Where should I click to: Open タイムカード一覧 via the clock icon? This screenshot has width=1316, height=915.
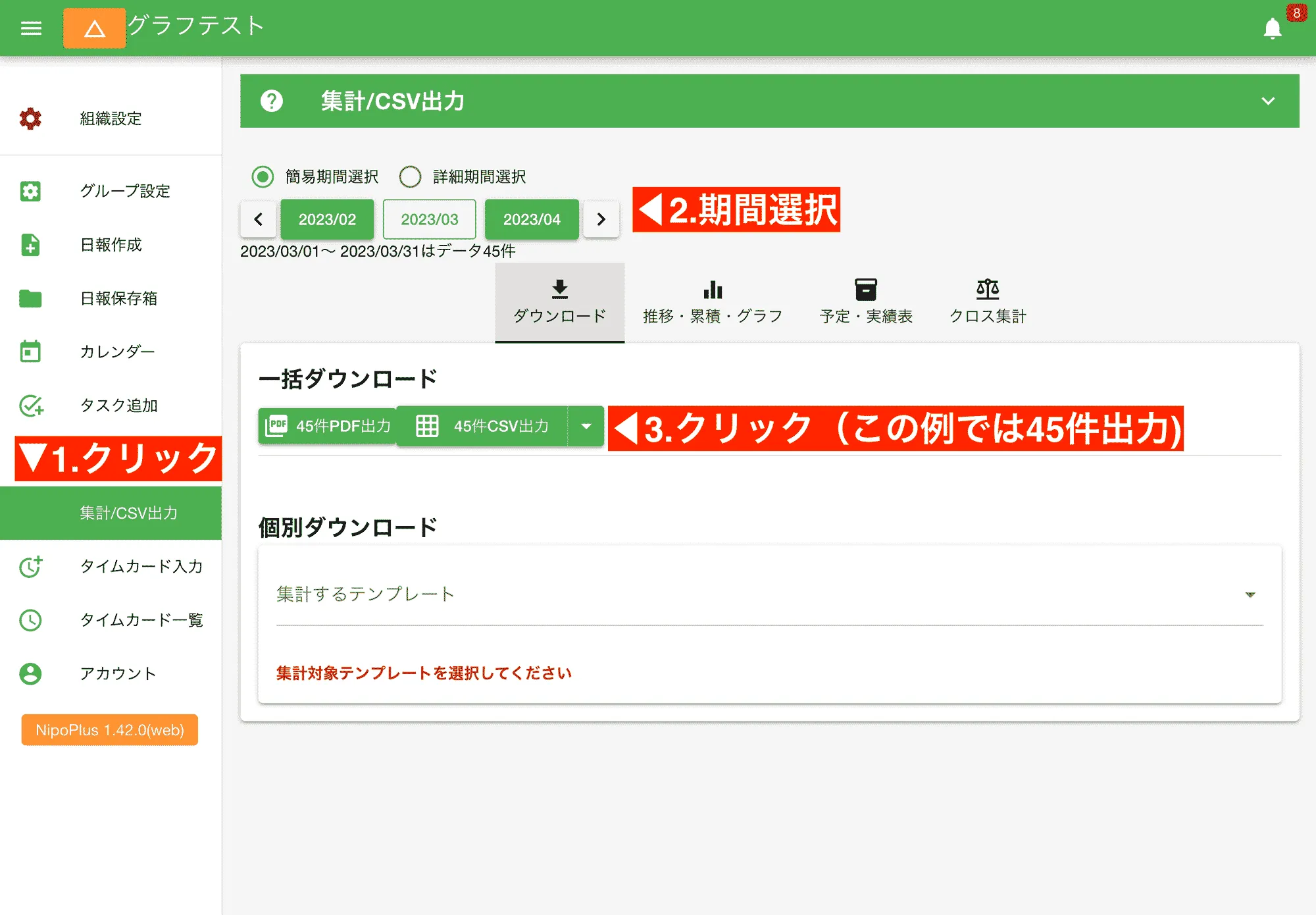point(30,619)
